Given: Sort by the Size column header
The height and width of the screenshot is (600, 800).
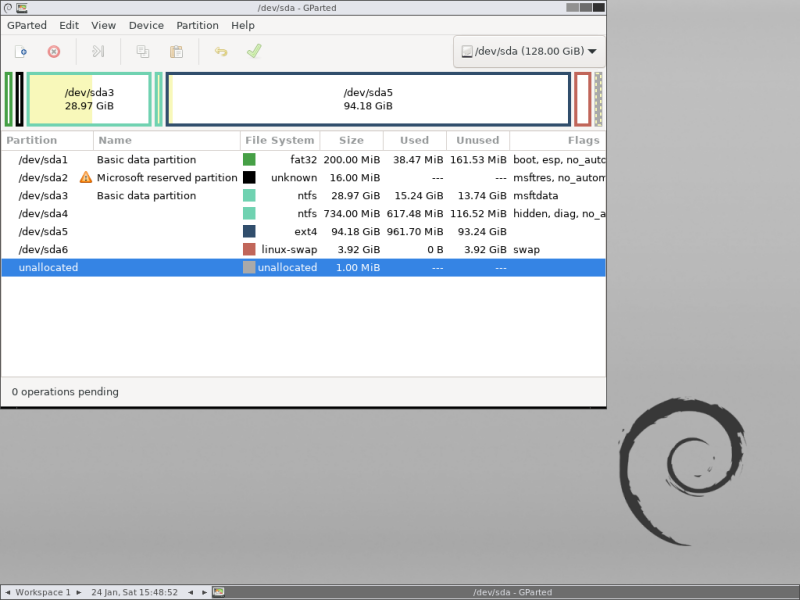Looking at the screenshot, I should pos(352,140).
